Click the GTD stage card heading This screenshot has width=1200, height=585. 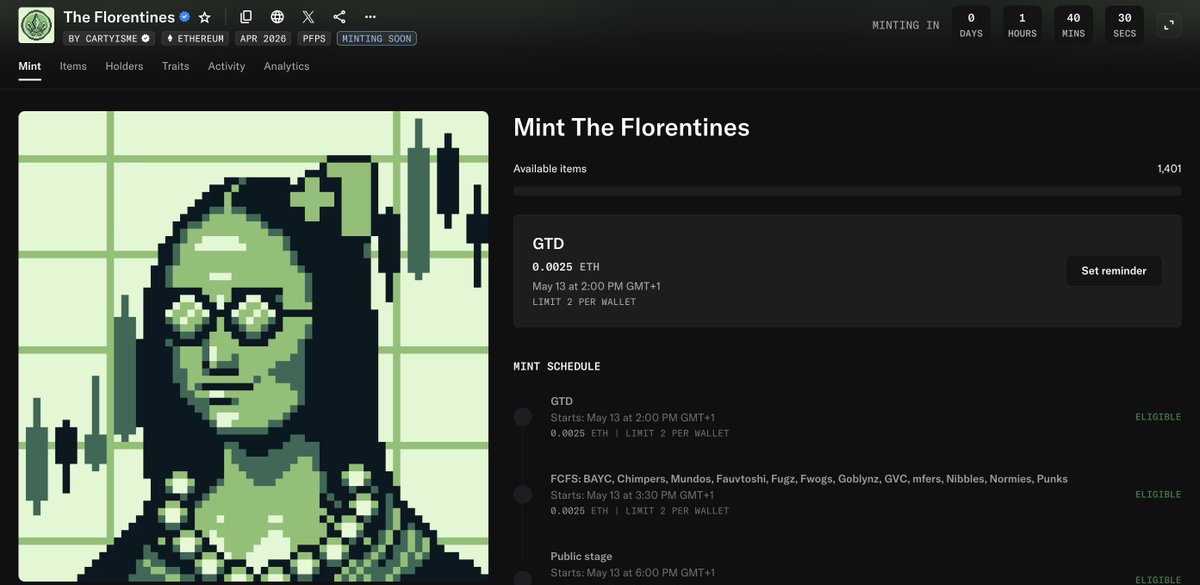[548, 244]
